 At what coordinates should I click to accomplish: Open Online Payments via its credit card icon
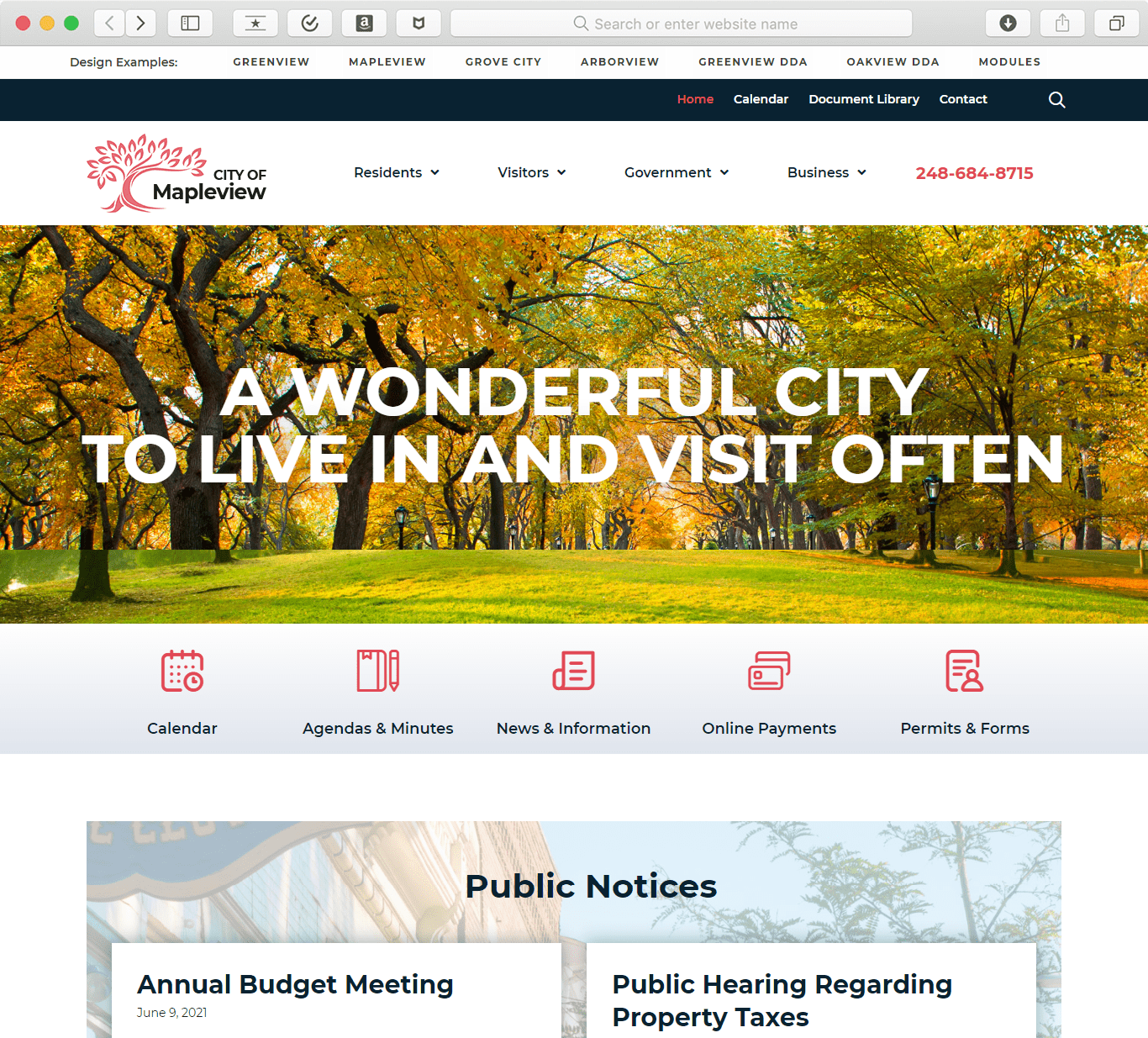769,670
